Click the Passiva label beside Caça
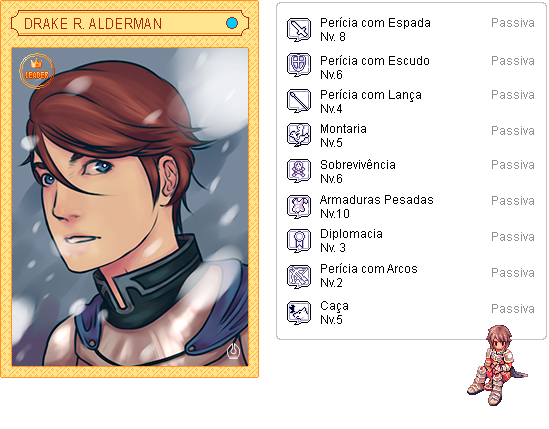 click(x=513, y=309)
